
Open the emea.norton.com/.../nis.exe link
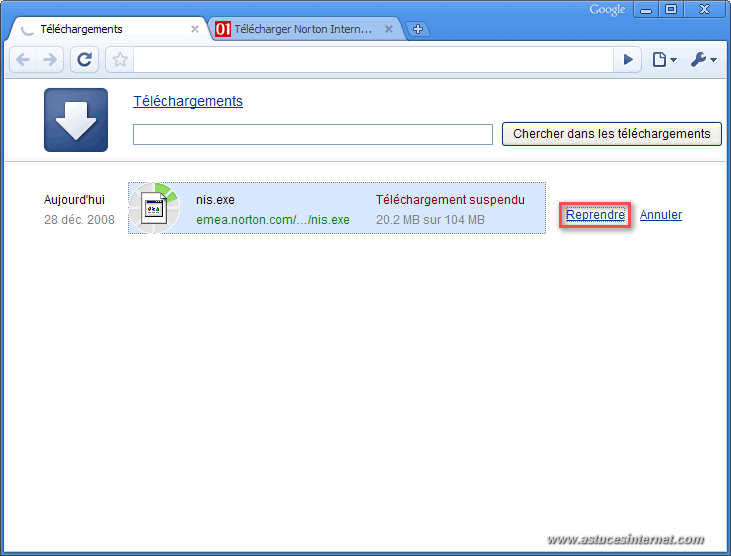[x=273, y=220]
